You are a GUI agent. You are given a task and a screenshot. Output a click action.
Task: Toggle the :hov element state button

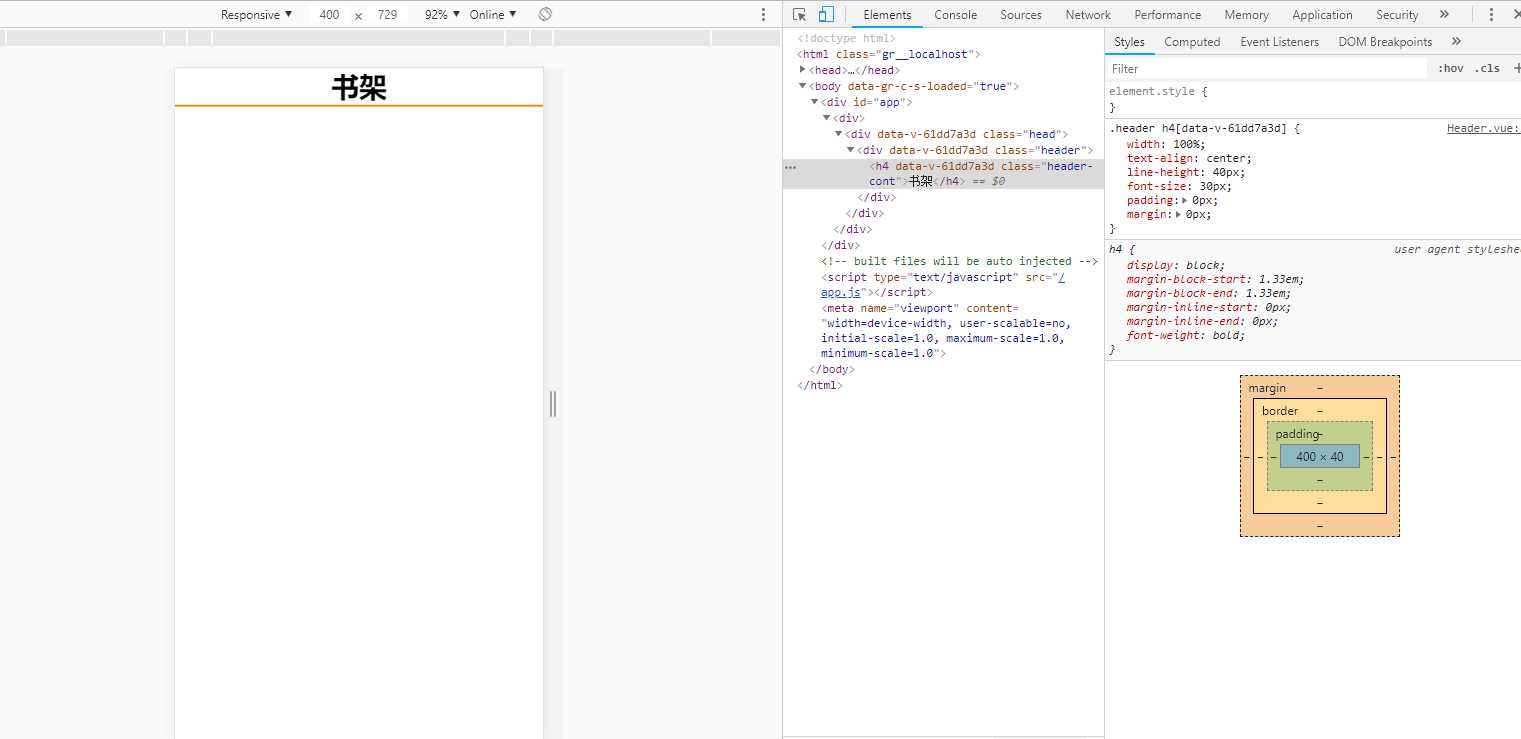(x=1451, y=68)
